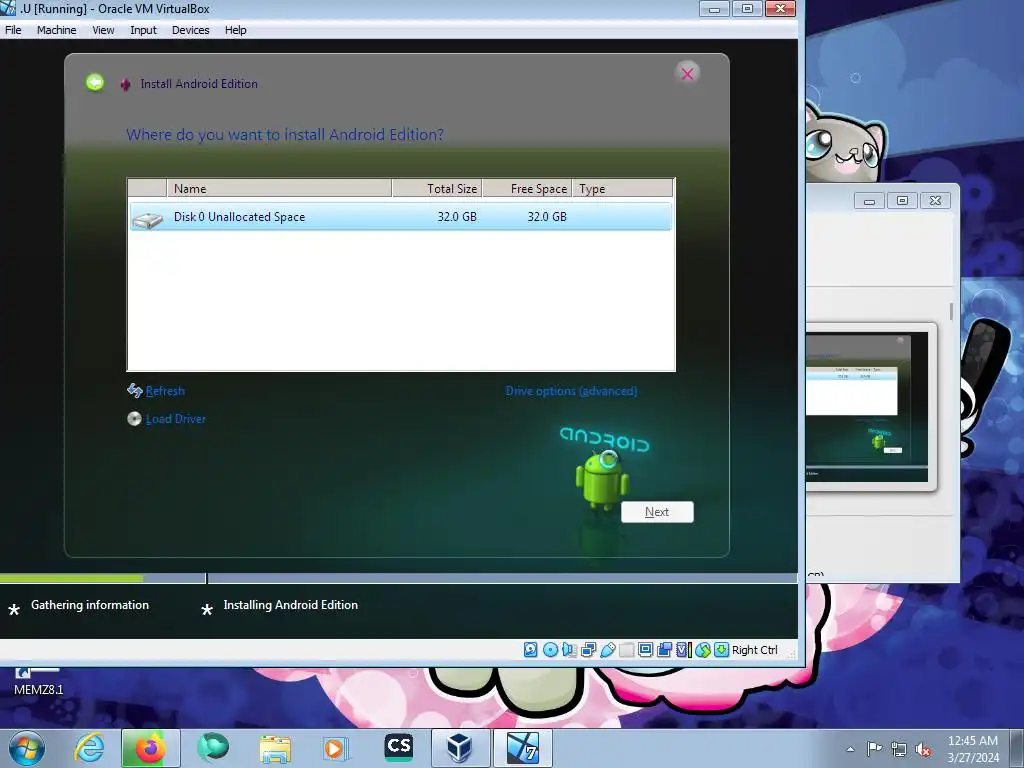The width and height of the screenshot is (1024, 768).
Task: Open the Windows Start menu orb
Action: 27,748
